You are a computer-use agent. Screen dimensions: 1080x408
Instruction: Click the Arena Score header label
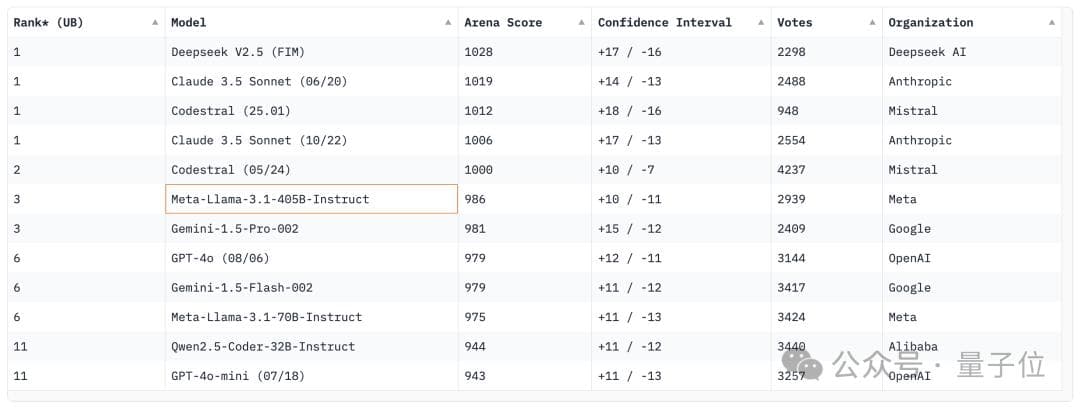coord(501,22)
